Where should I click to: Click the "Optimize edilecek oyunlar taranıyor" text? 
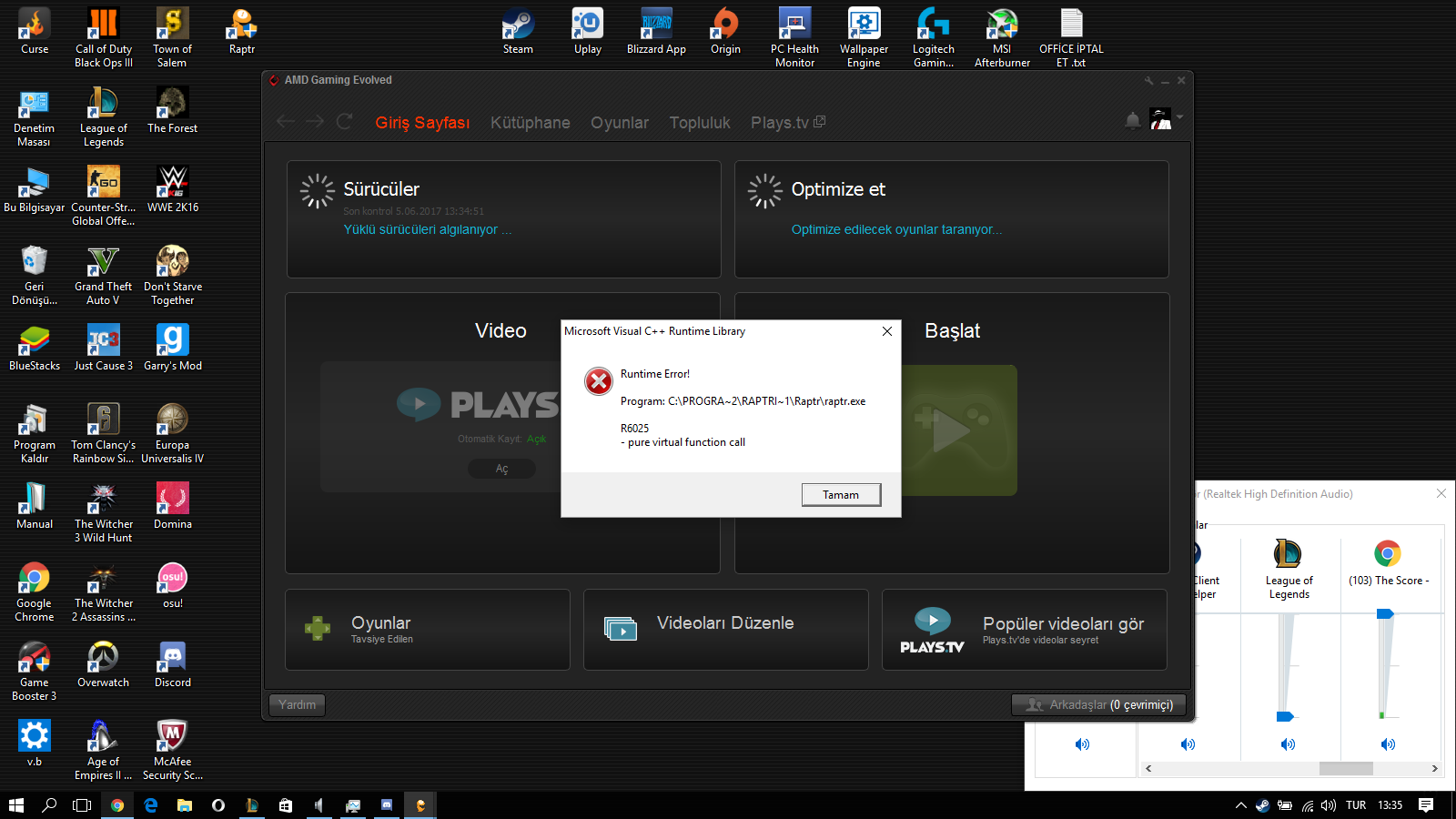click(896, 229)
